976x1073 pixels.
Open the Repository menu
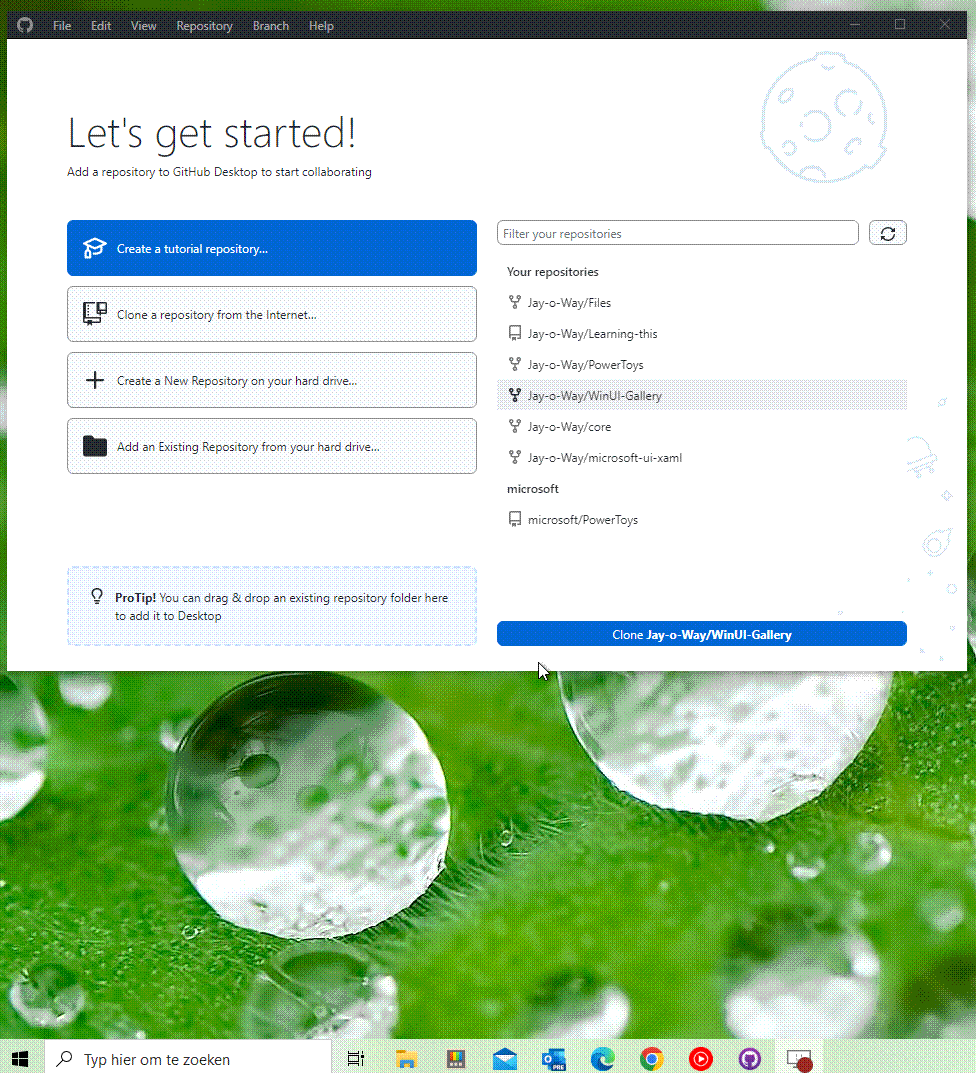tap(204, 25)
